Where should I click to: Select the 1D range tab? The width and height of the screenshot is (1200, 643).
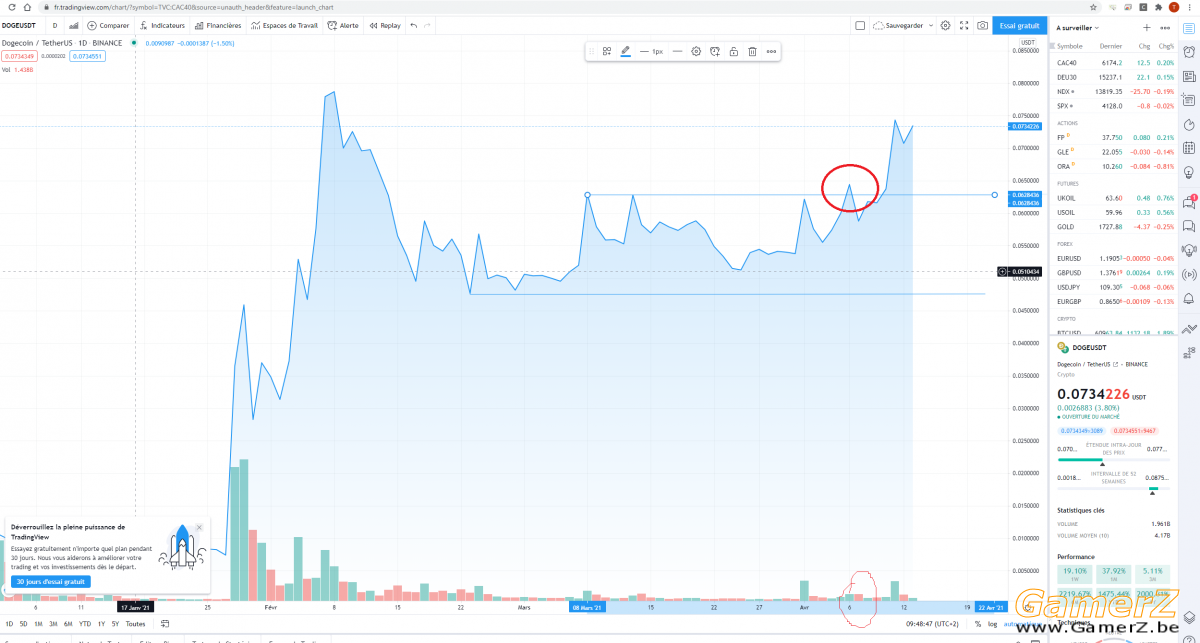click(x=10, y=623)
